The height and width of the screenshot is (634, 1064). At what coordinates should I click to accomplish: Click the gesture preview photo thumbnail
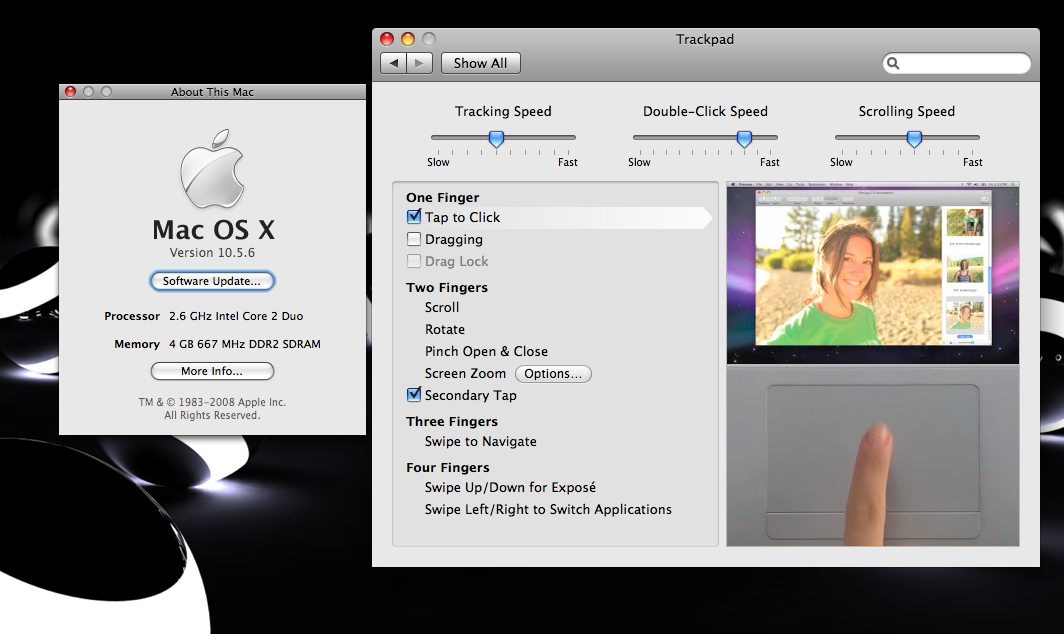pos(873,273)
